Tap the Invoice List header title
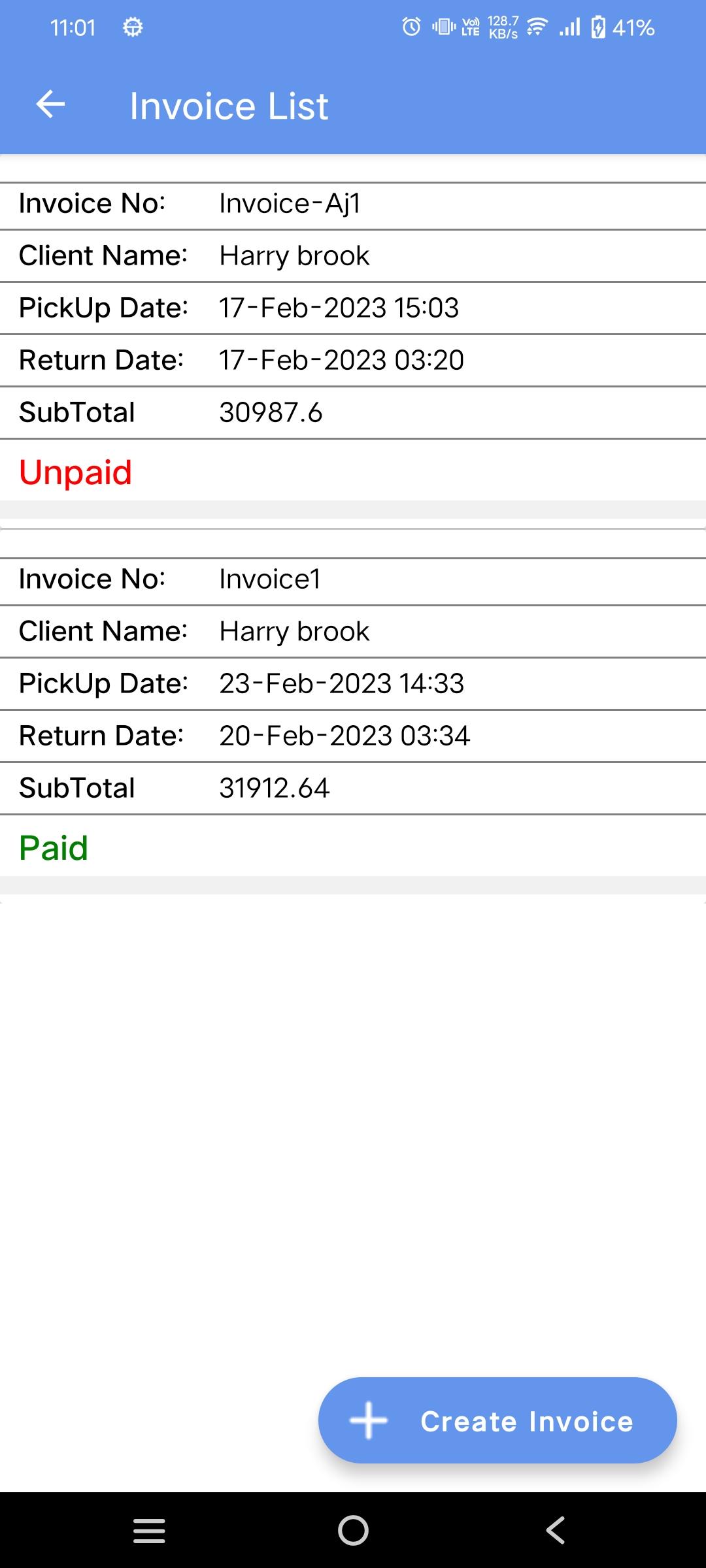The width and height of the screenshot is (706, 1568). click(x=229, y=106)
